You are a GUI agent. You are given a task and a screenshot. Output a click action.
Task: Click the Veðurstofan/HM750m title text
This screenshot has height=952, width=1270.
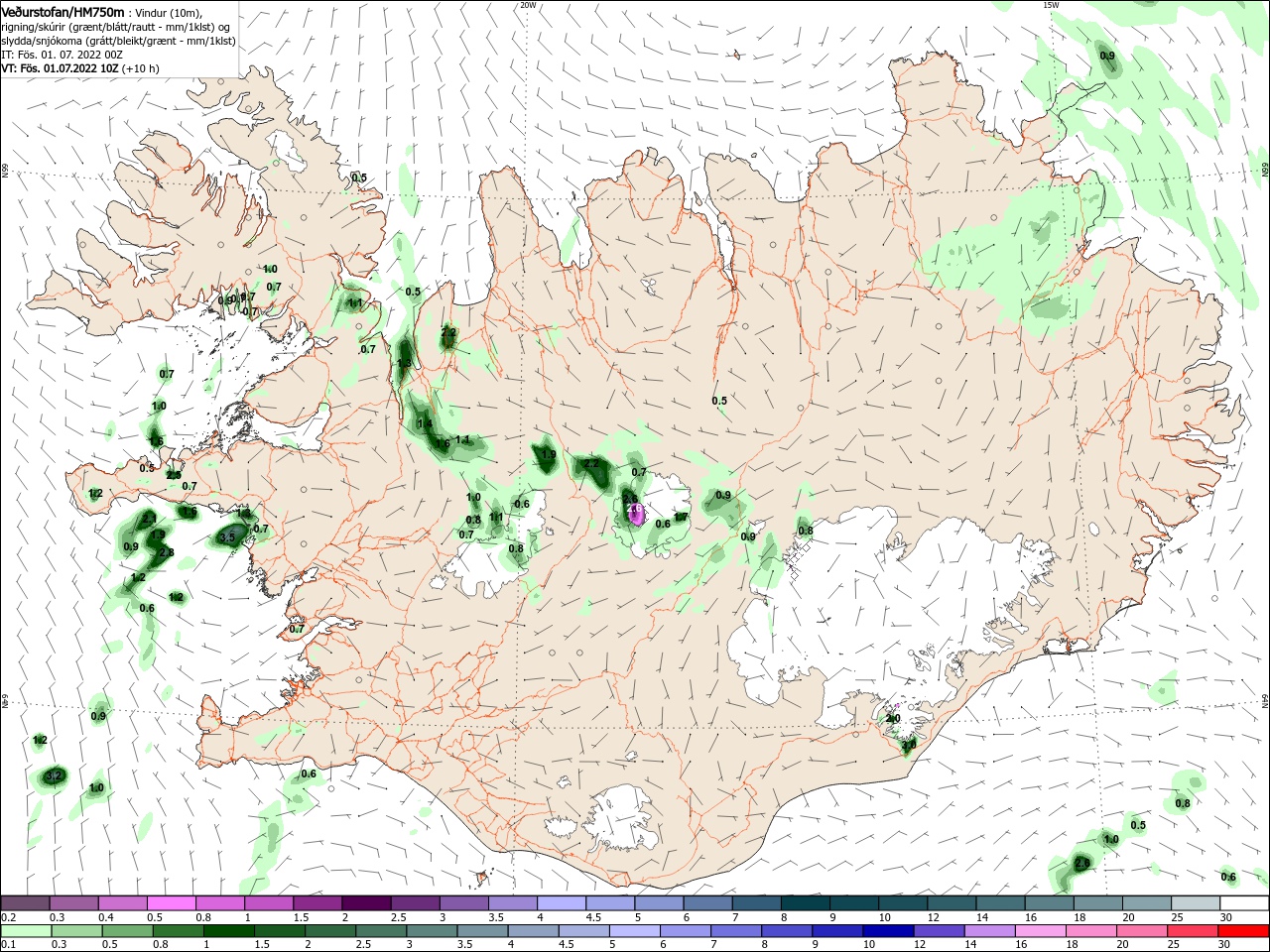[x=63, y=12]
